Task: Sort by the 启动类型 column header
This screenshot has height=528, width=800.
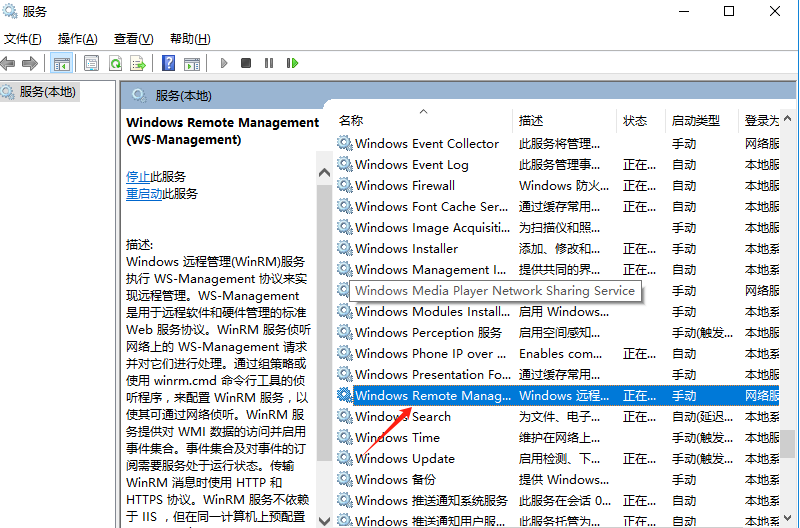Action: [x=702, y=120]
